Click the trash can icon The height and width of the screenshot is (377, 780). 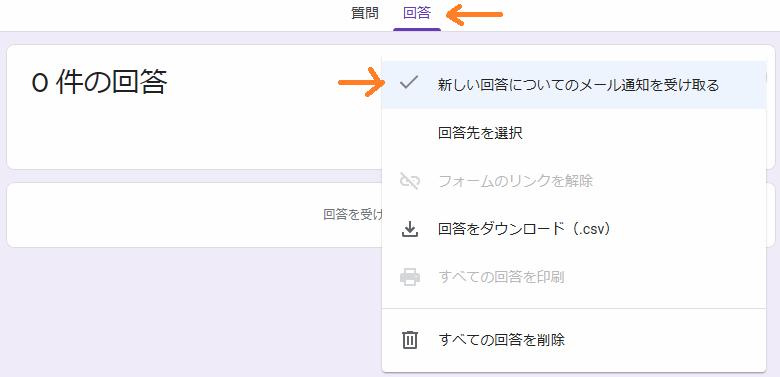click(410, 340)
